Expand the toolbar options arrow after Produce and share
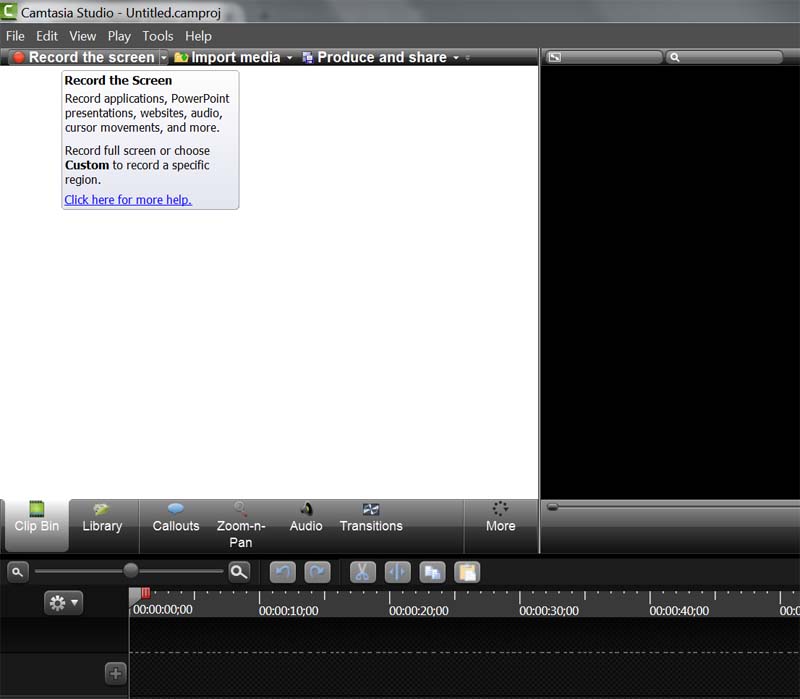The width and height of the screenshot is (800, 699). click(467, 58)
